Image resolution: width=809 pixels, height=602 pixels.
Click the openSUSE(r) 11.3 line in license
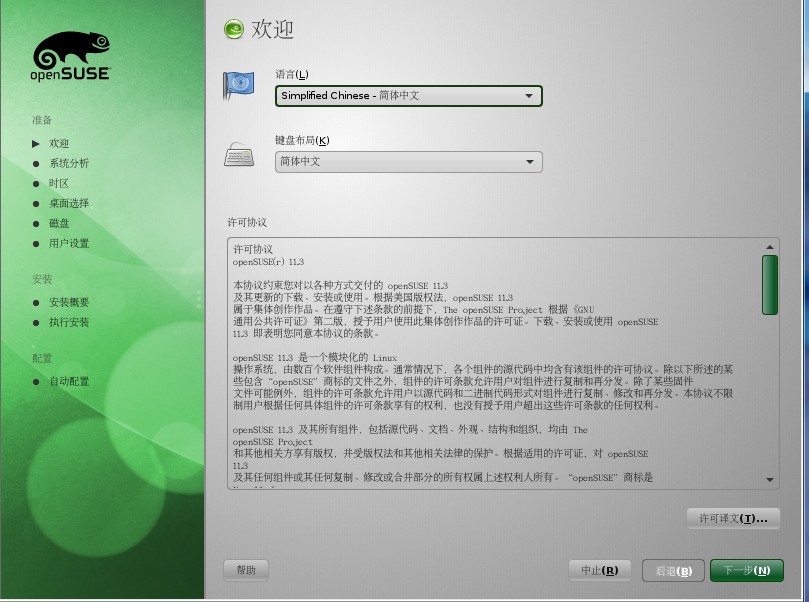(x=268, y=262)
